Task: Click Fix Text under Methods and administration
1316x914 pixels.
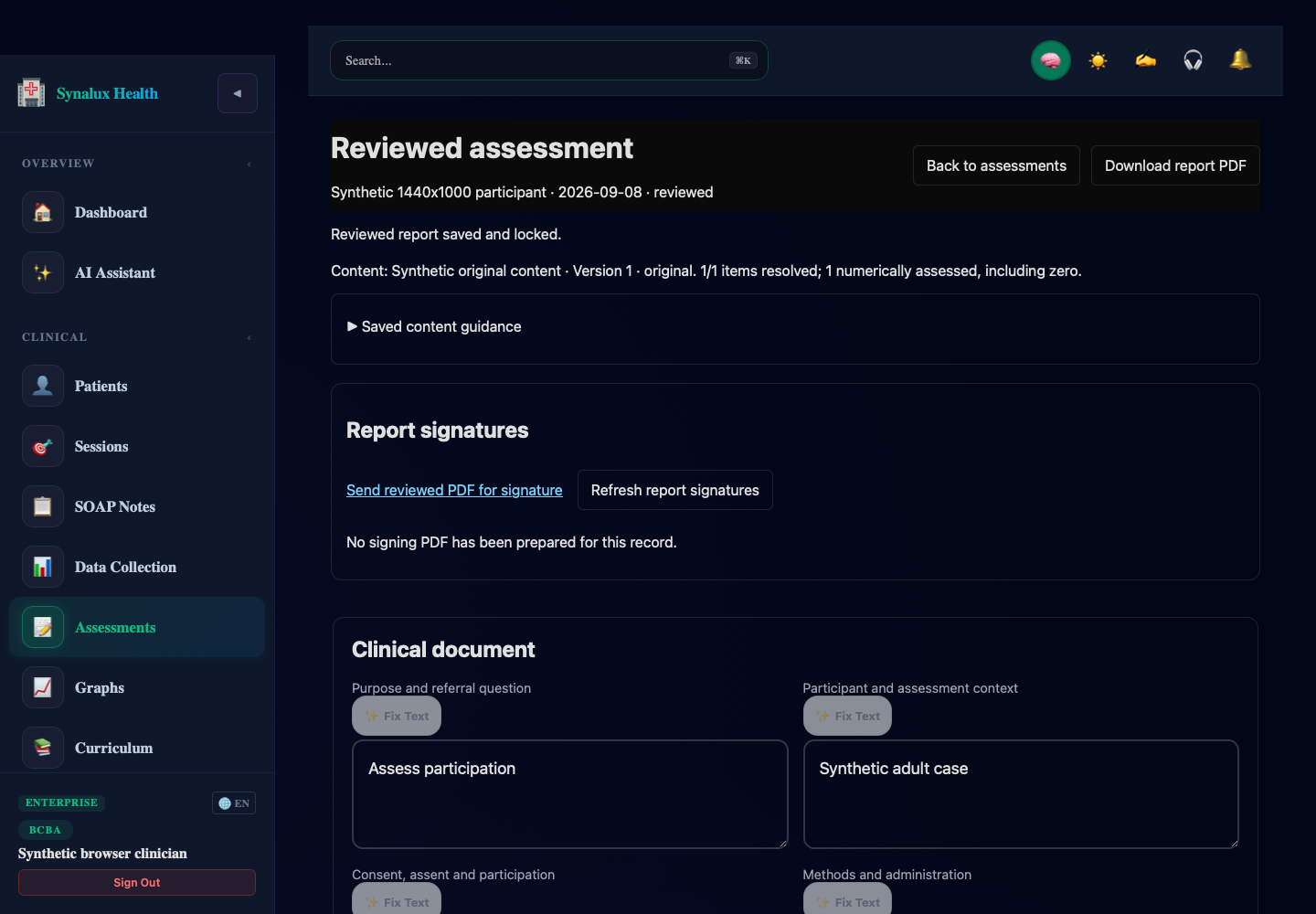Action: (x=847, y=900)
